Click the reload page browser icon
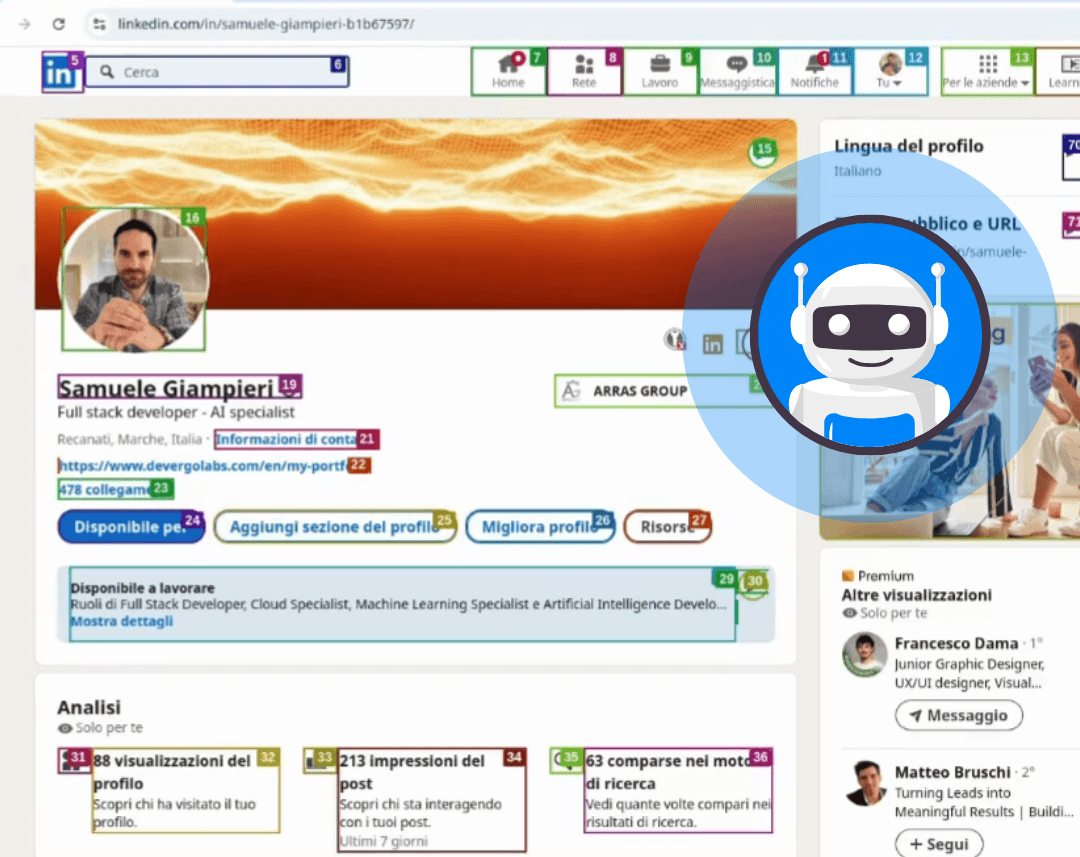 tap(59, 24)
